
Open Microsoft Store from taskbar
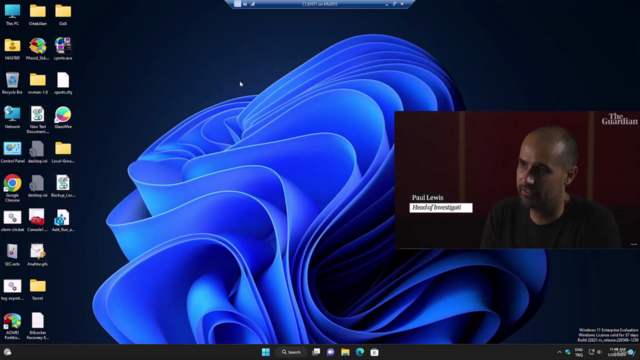point(374,352)
